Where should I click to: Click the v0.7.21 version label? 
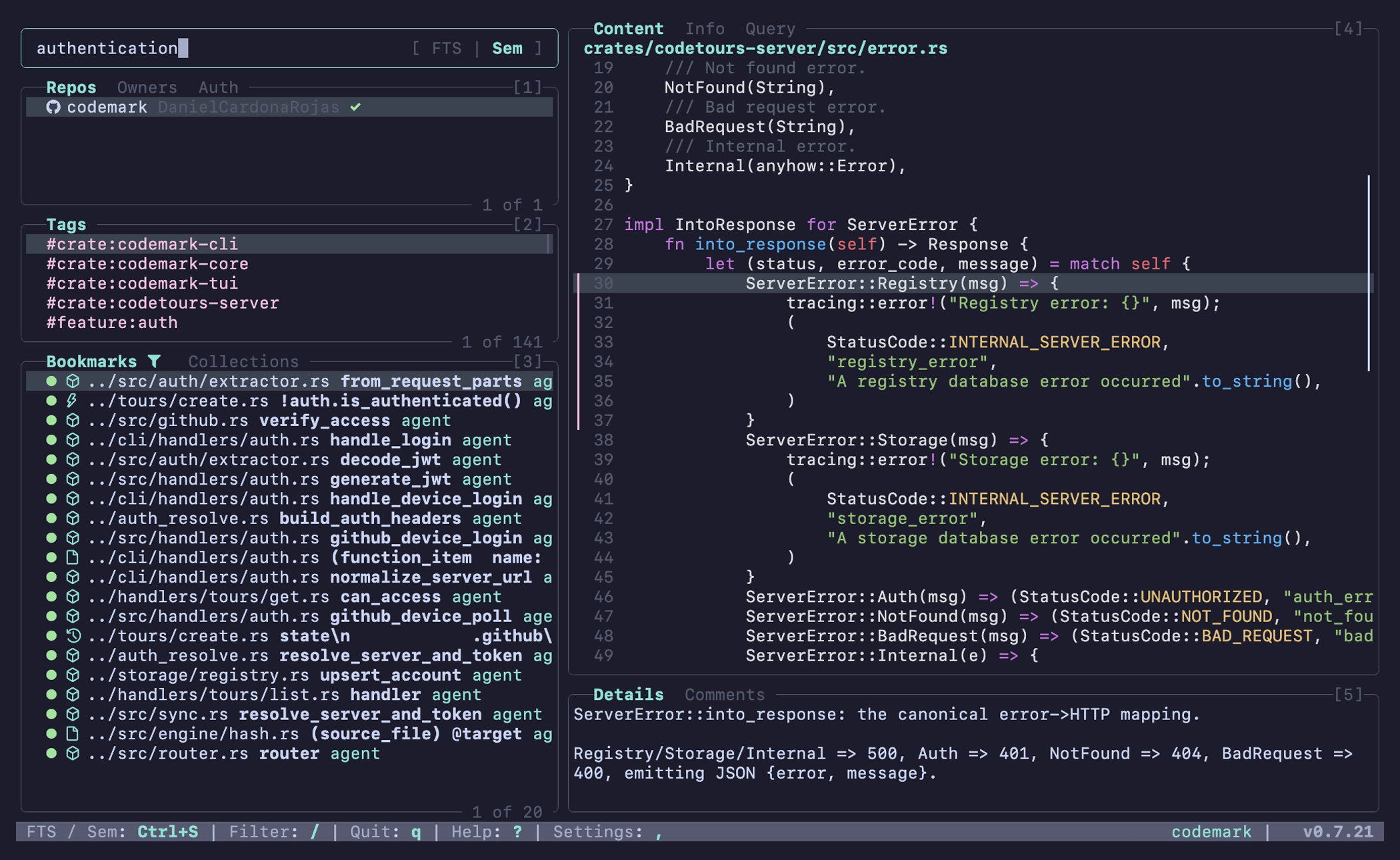coord(1338,832)
